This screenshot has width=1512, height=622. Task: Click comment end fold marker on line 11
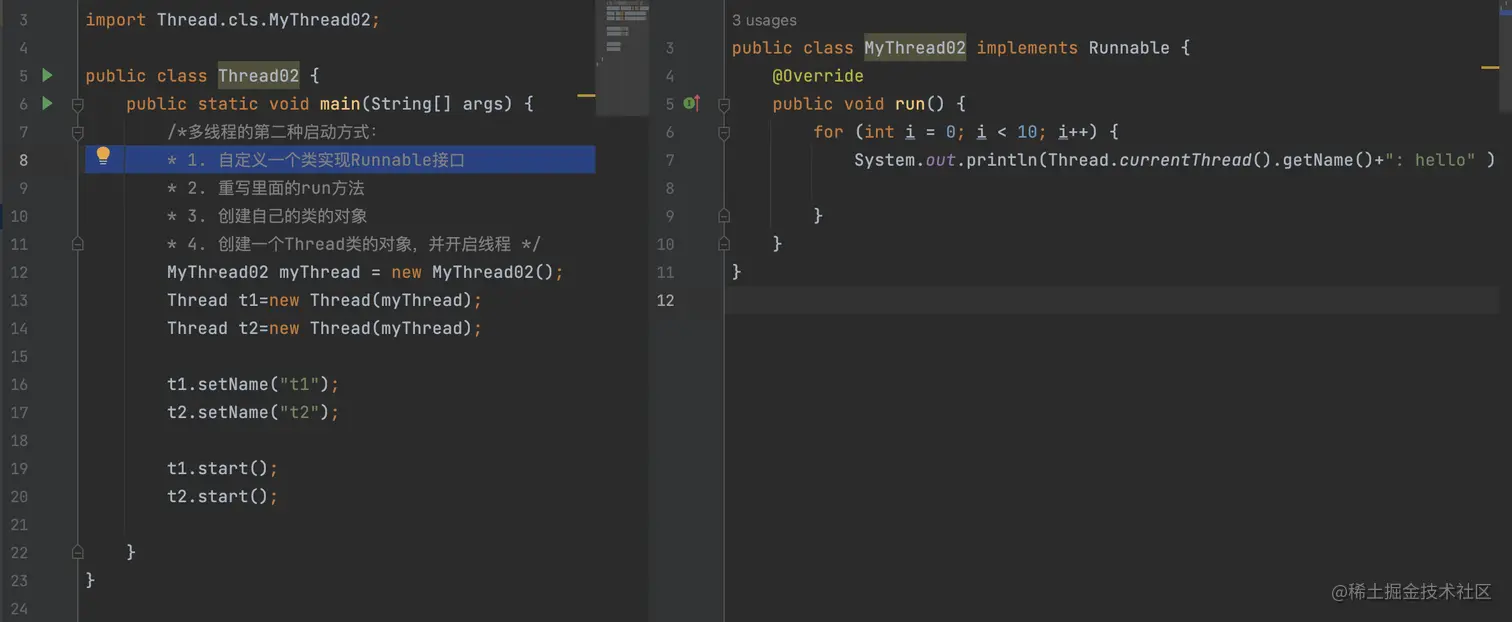tap(78, 244)
